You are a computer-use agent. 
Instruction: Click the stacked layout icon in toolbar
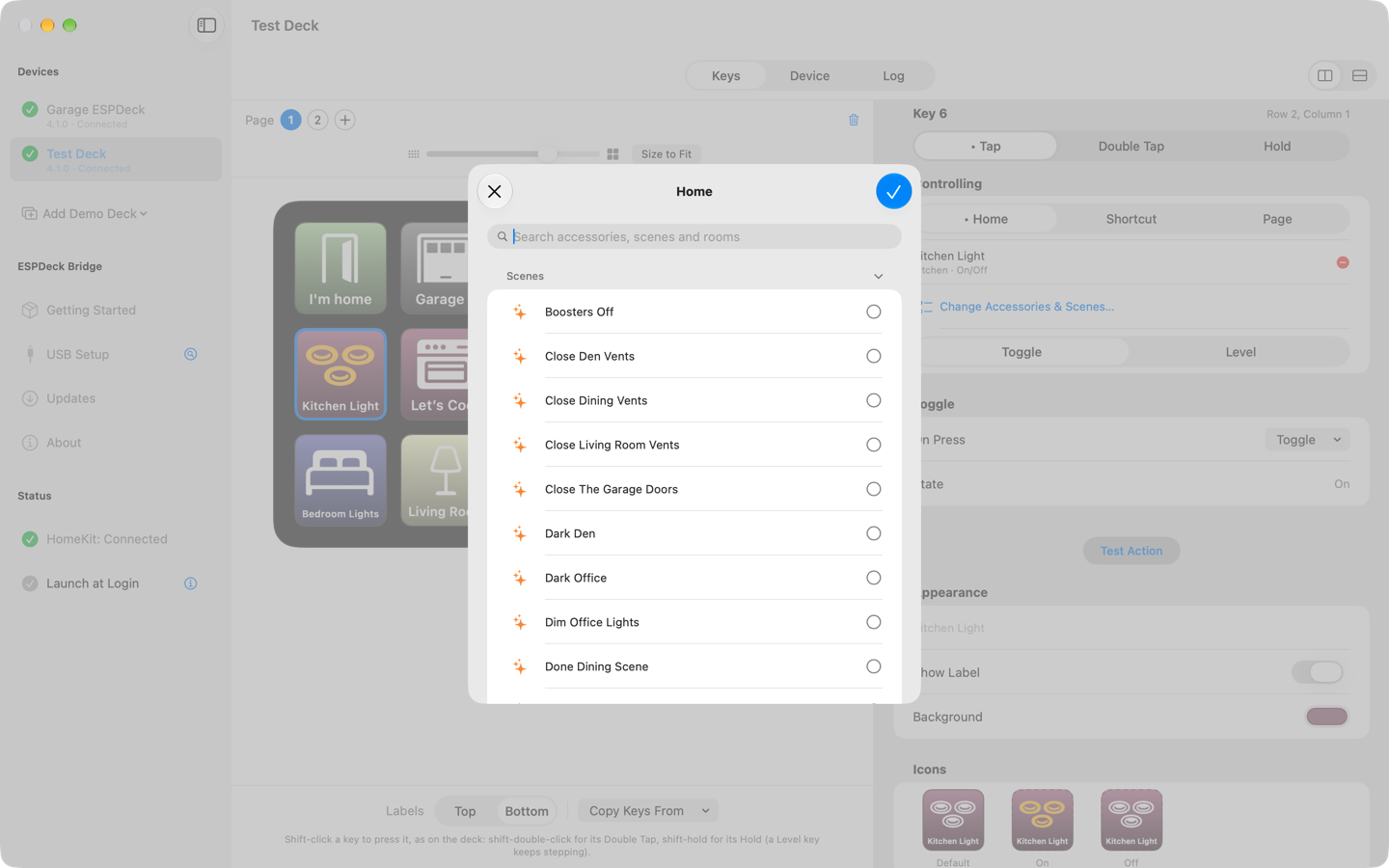tap(1359, 75)
